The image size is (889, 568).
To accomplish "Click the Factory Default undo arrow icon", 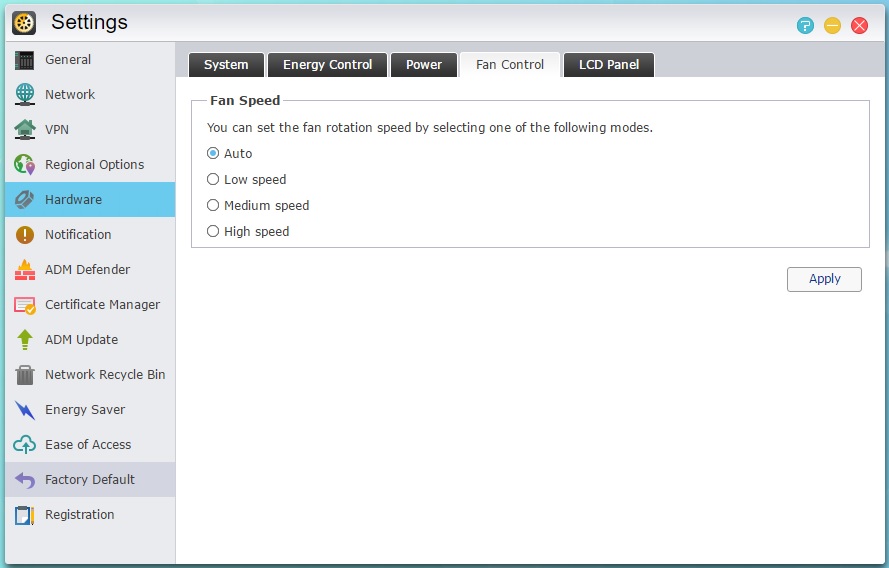I will tap(24, 480).
